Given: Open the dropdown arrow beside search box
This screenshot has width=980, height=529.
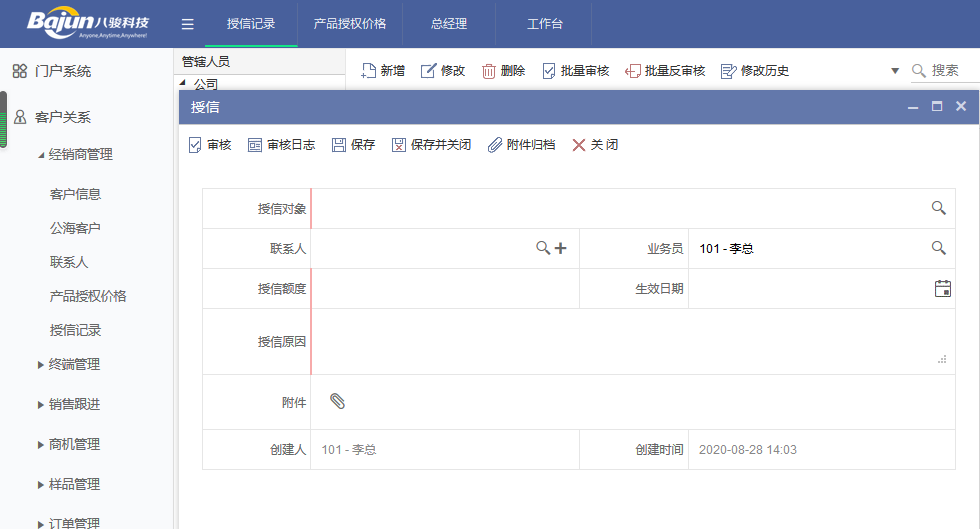Looking at the screenshot, I should [x=895, y=71].
